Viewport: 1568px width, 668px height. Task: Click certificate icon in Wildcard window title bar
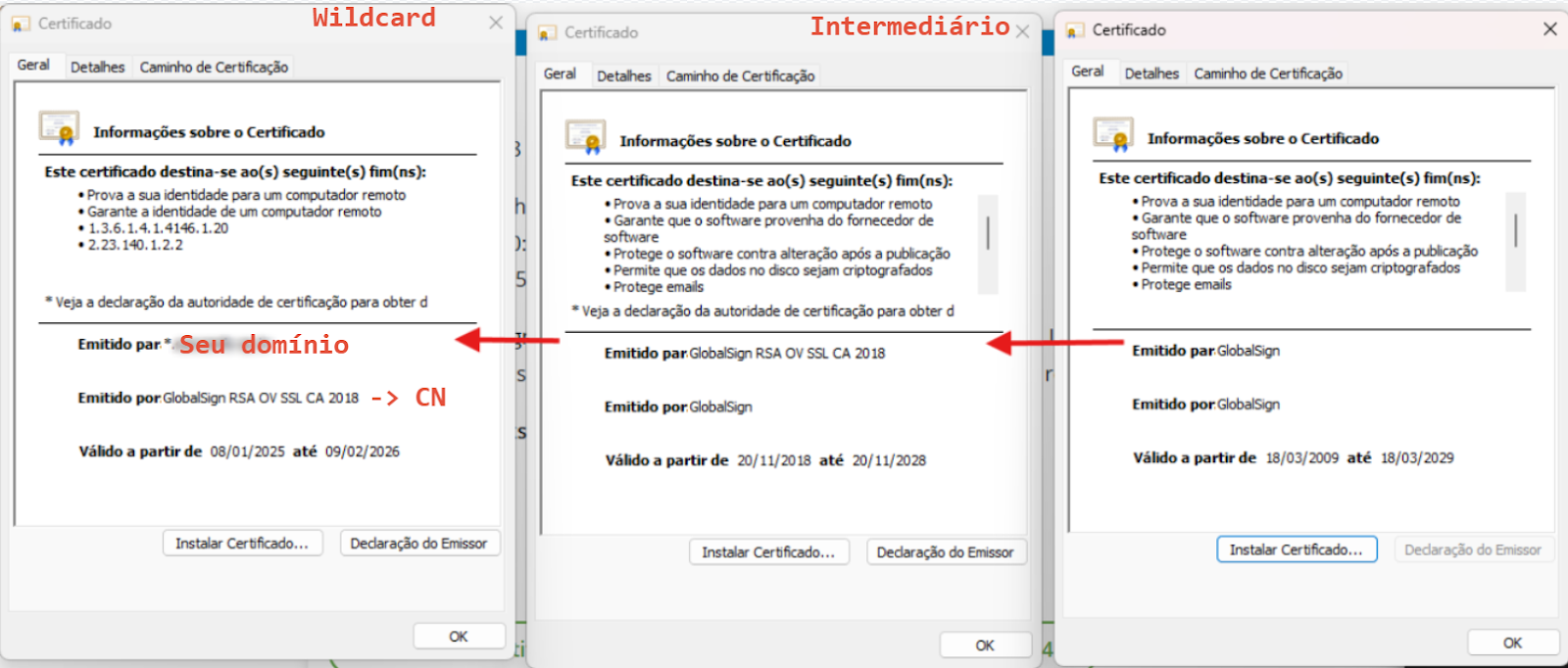click(21, 24)
